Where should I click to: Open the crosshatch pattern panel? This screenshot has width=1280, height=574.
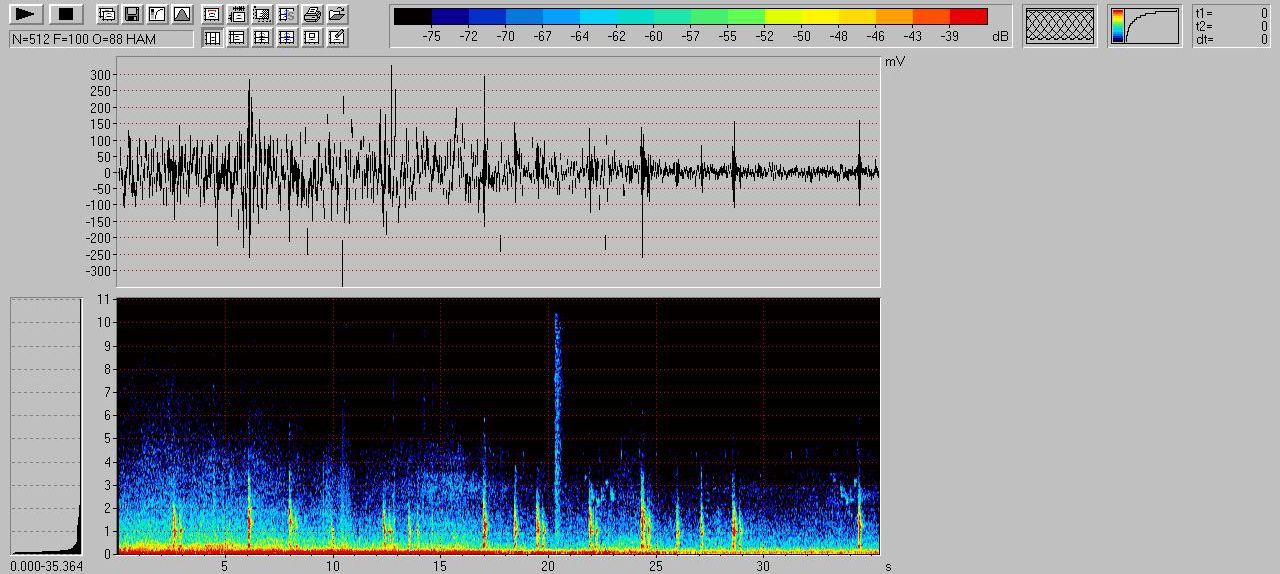click(1059, 26)
